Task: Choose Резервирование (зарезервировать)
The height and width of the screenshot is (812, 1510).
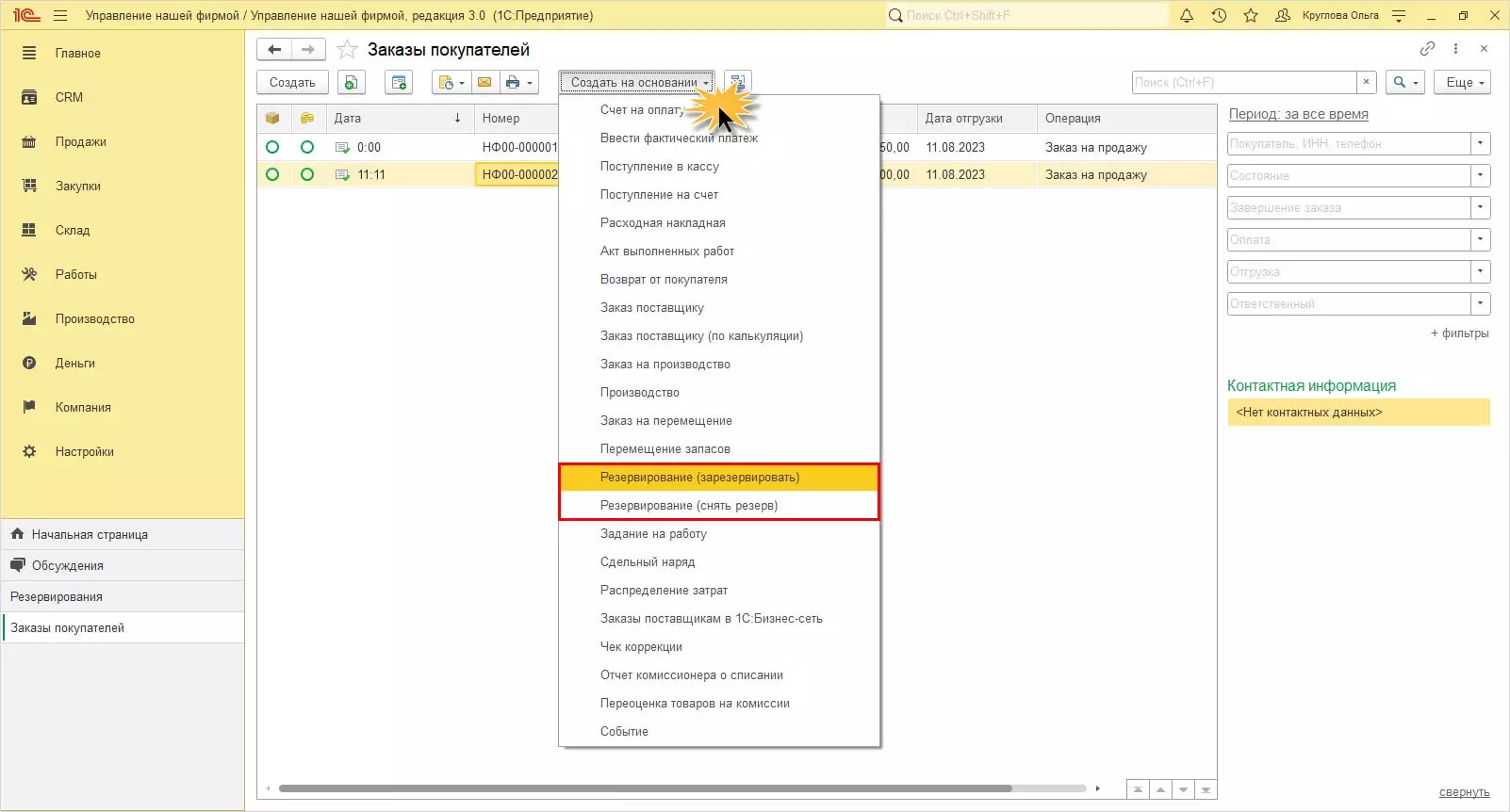Action: (719, 478)
